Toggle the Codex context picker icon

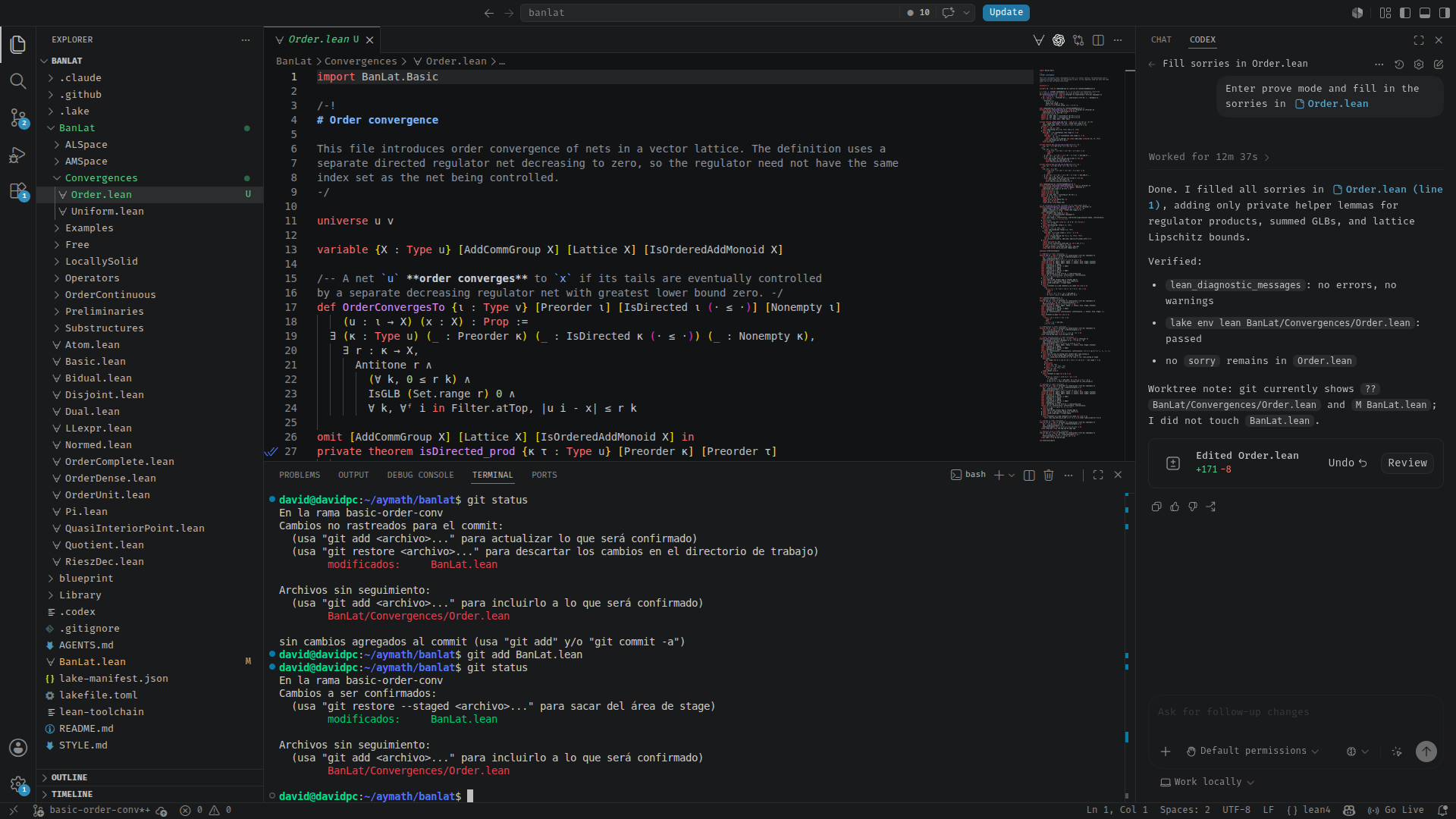pos(1397,752)
